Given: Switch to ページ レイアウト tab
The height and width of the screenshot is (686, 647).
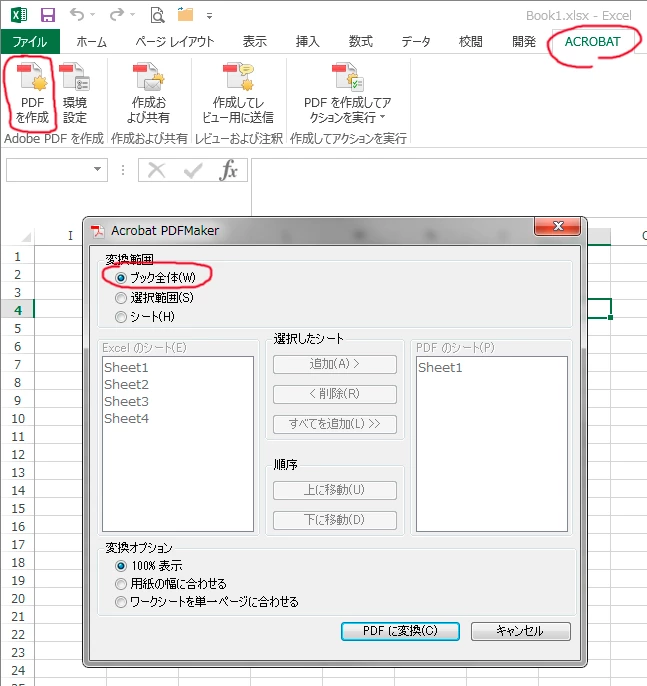Looking at the screenshot, I should click(x=175, y=42).
